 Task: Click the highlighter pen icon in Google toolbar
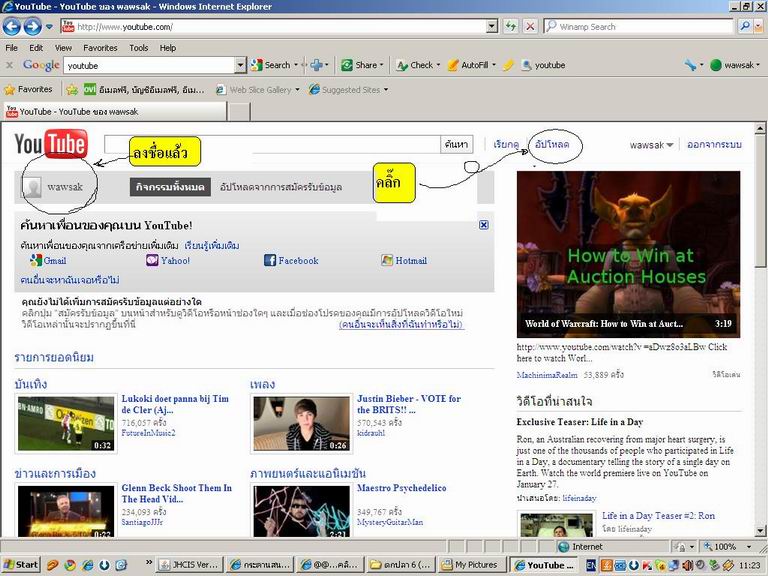point(508,65)
